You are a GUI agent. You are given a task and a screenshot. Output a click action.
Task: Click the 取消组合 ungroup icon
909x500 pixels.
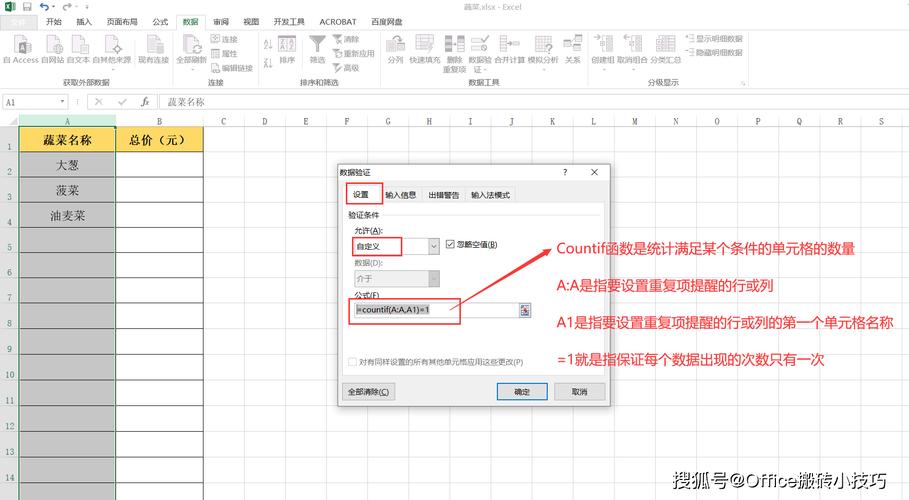pos(632,45)
